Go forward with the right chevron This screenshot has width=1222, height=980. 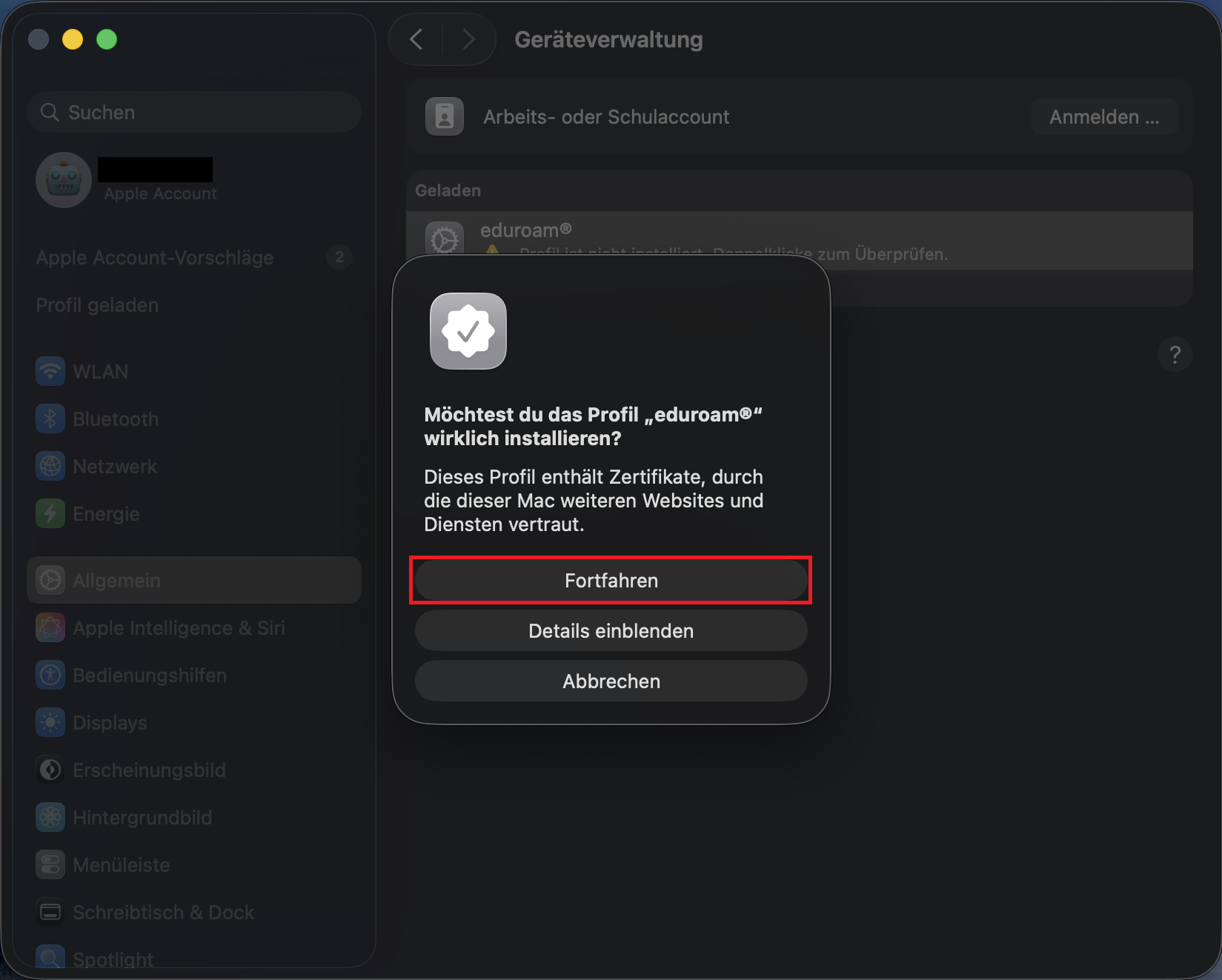(468, 39)
